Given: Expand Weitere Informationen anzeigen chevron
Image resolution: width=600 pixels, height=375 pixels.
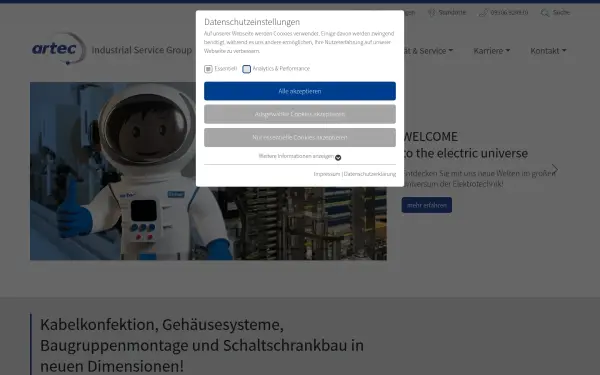Looking at the screenshot, I should [x=338, y=157].
